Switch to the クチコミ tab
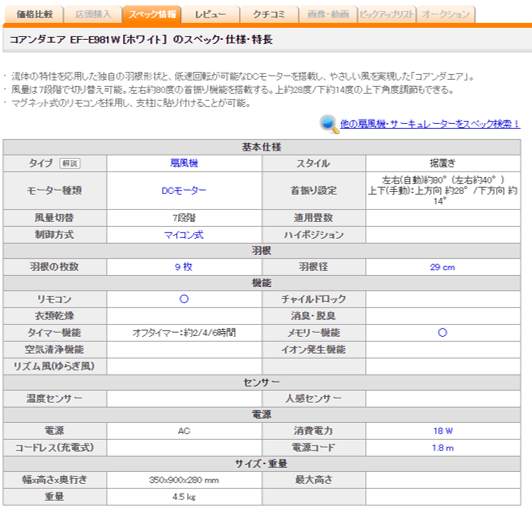 269,14
